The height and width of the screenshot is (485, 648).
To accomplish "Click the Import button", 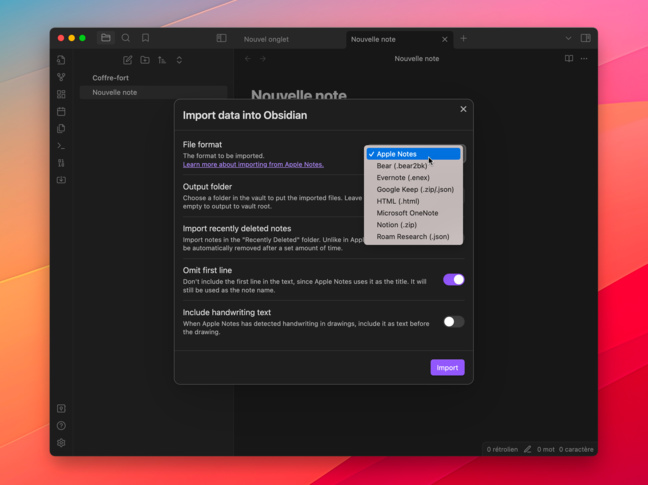I will tap(448, 367).
